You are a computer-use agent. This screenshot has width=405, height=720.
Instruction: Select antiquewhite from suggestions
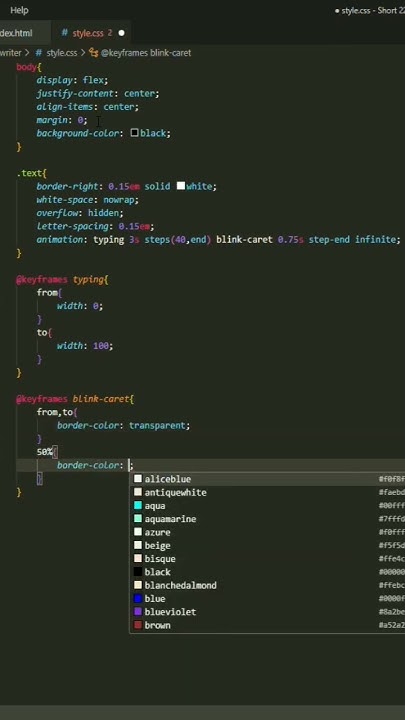[267, 492]
